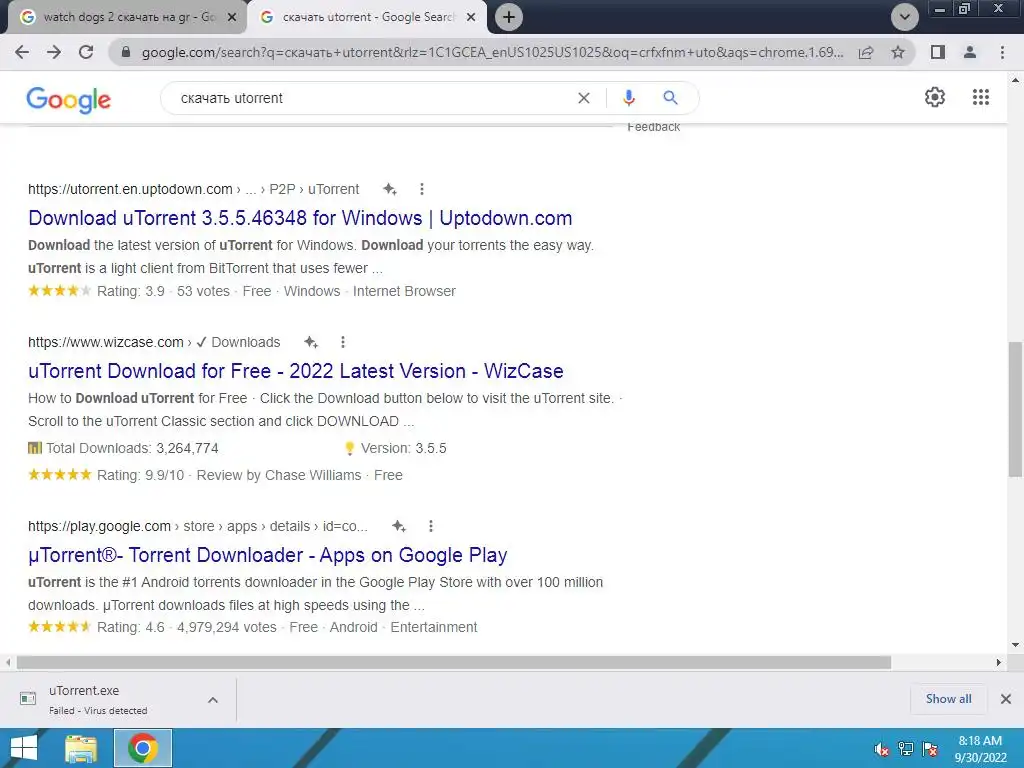Show all downloads
Screen dimensions: 1024x768
948,699
